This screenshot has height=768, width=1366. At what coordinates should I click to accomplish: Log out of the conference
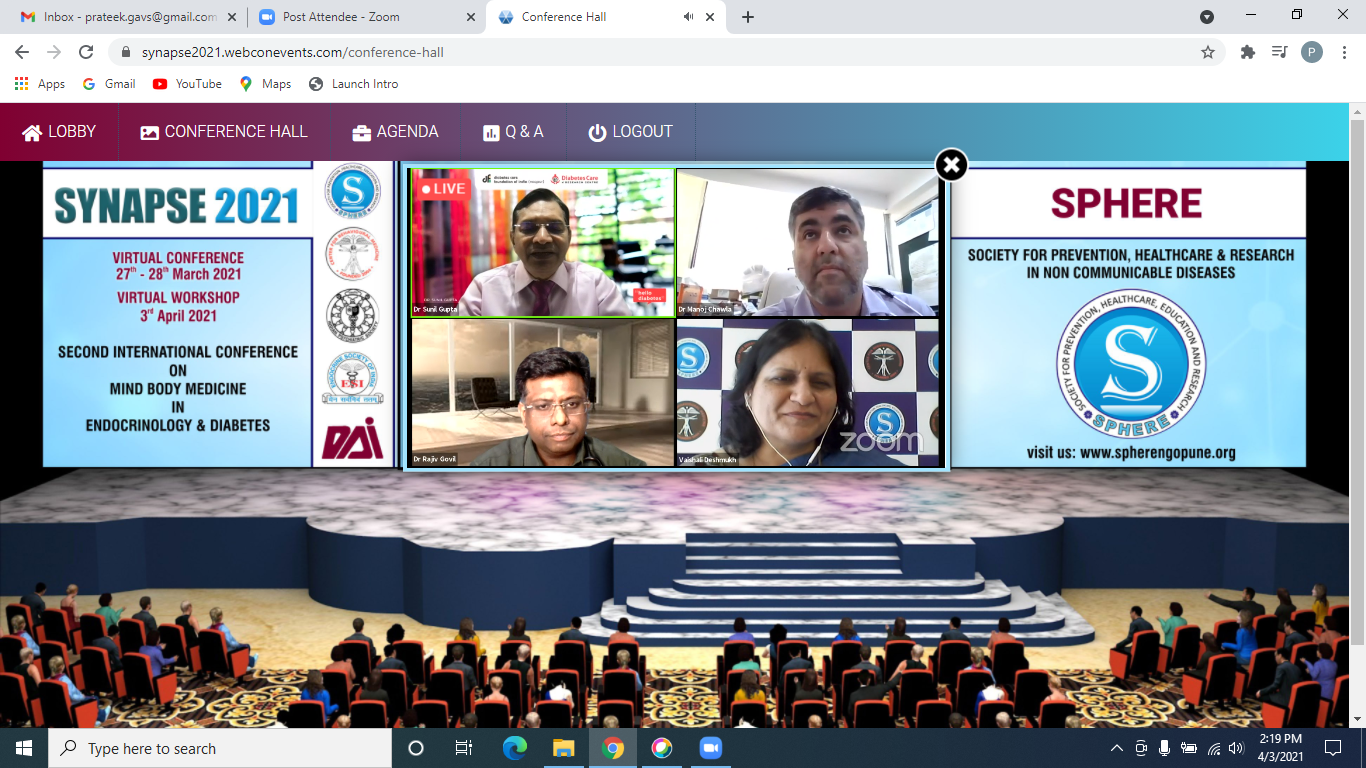[630, 132]
